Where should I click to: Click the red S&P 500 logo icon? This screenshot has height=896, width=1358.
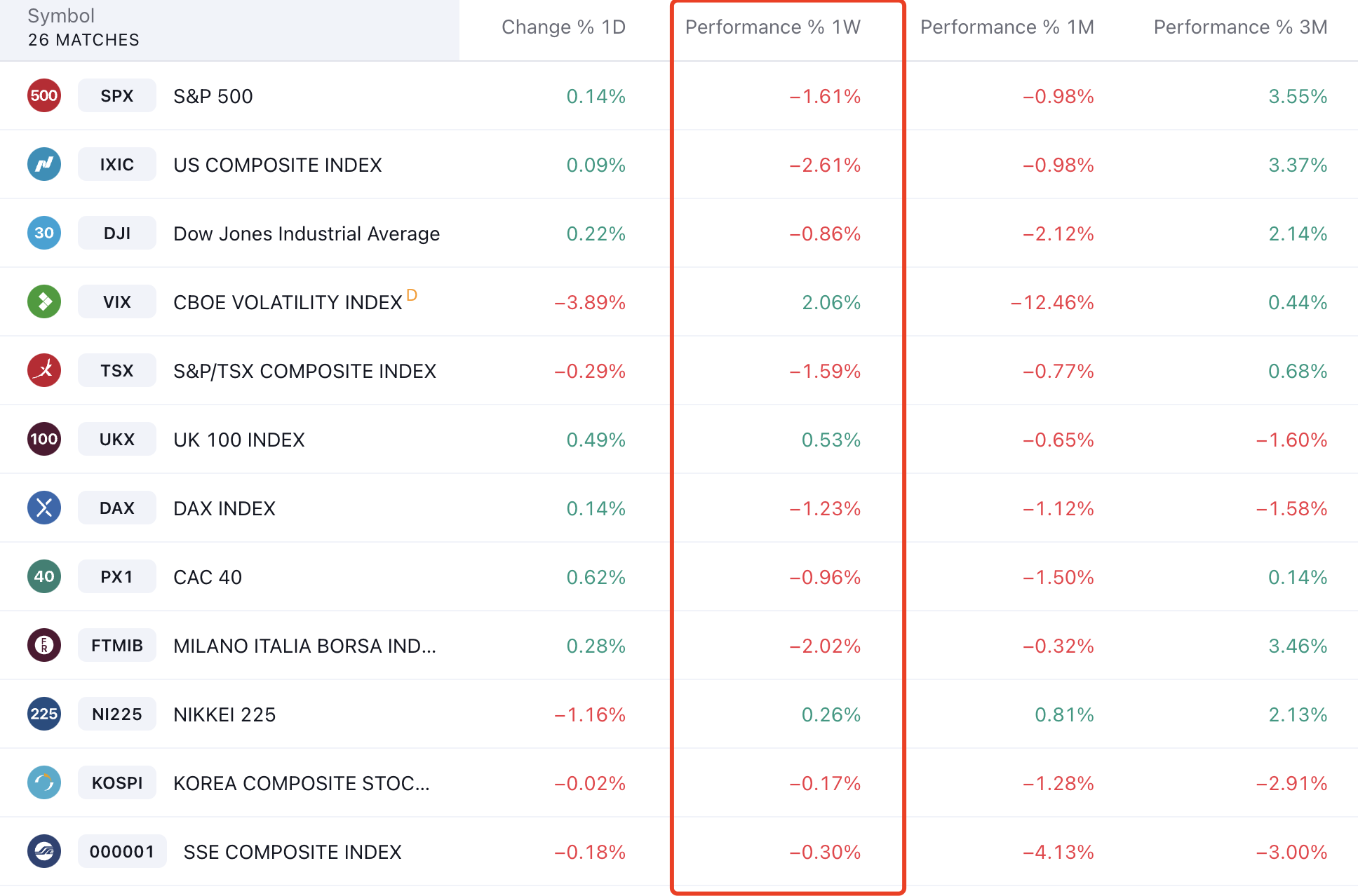click(44, 95)
